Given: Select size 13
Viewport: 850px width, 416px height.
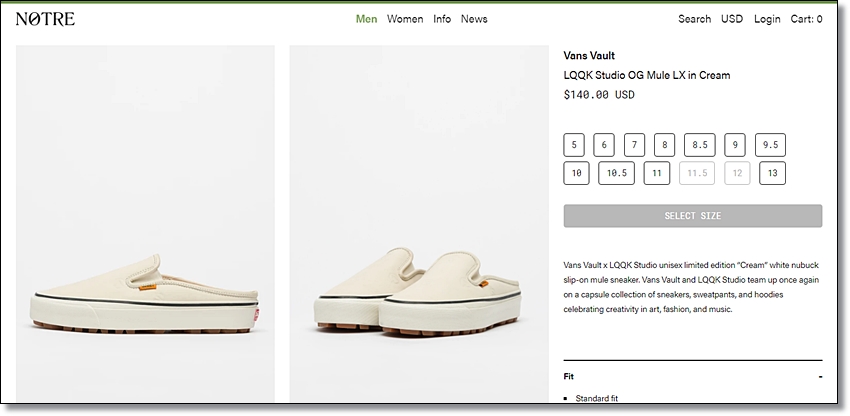Looking at the screenshot, I should (772, 173).
